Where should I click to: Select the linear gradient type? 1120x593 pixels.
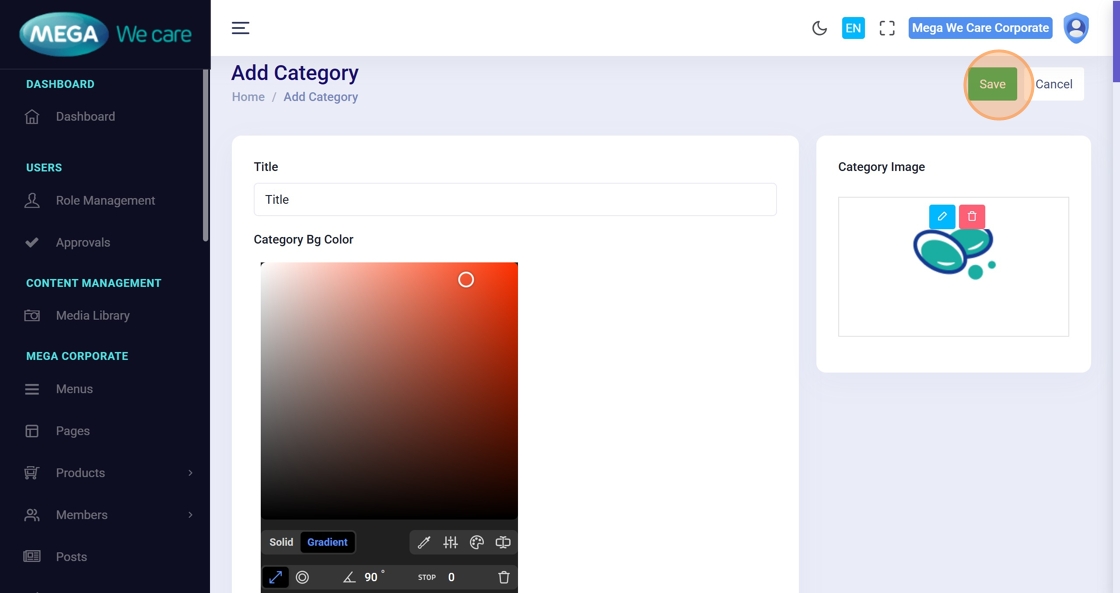click(x=275, y=577)
